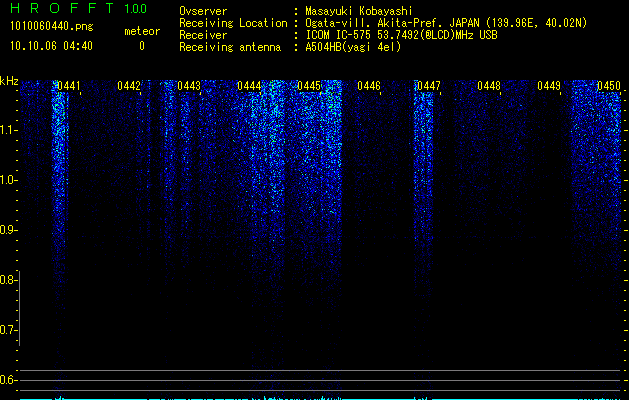Click the Receiving Location label
The height and width of the screenshot is (400, 629).
(233, 24)
